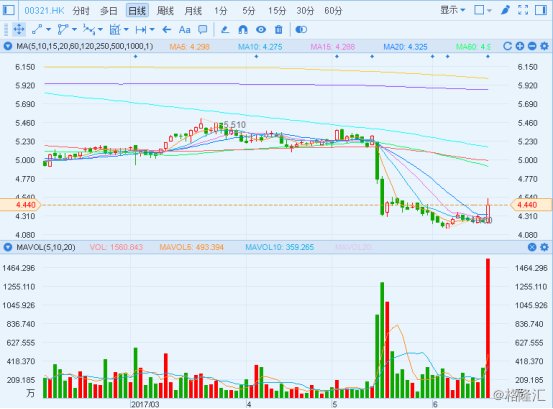The height and width of the screenshot is (409, 553).
Task: Switch to the 周线 weekly tab
Action: coord(165,11)
